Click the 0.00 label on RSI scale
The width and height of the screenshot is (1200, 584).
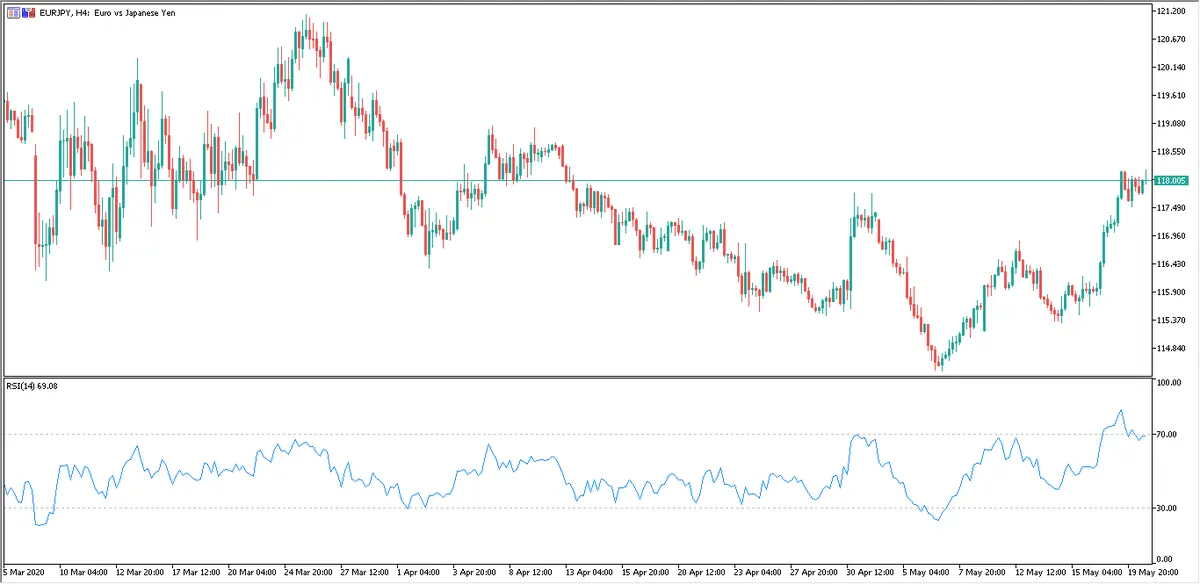[x=1164, y=558]
